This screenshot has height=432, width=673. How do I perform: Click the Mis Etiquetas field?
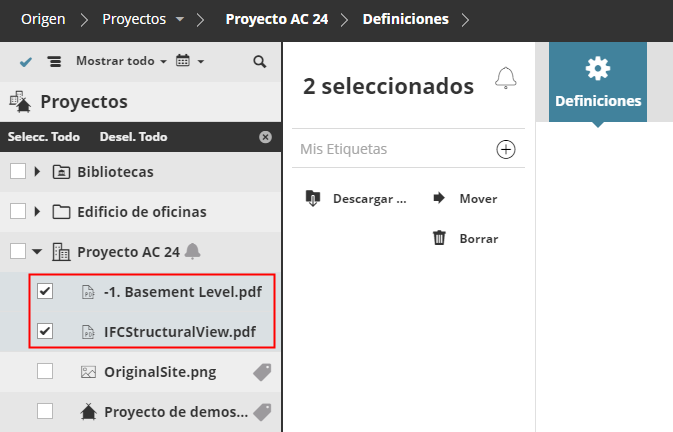tap(390, 149)
